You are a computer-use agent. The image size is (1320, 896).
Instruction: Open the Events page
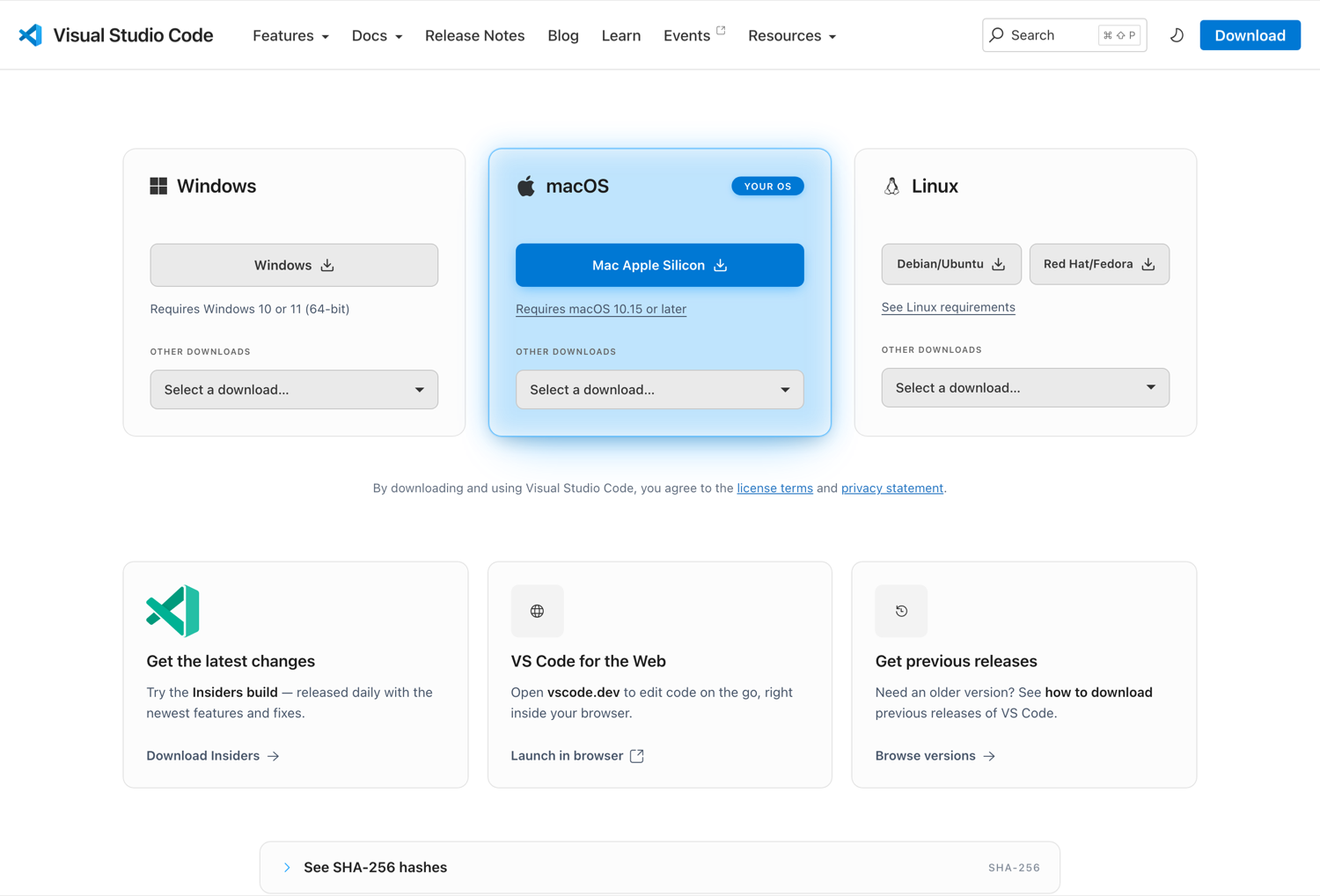686,35
